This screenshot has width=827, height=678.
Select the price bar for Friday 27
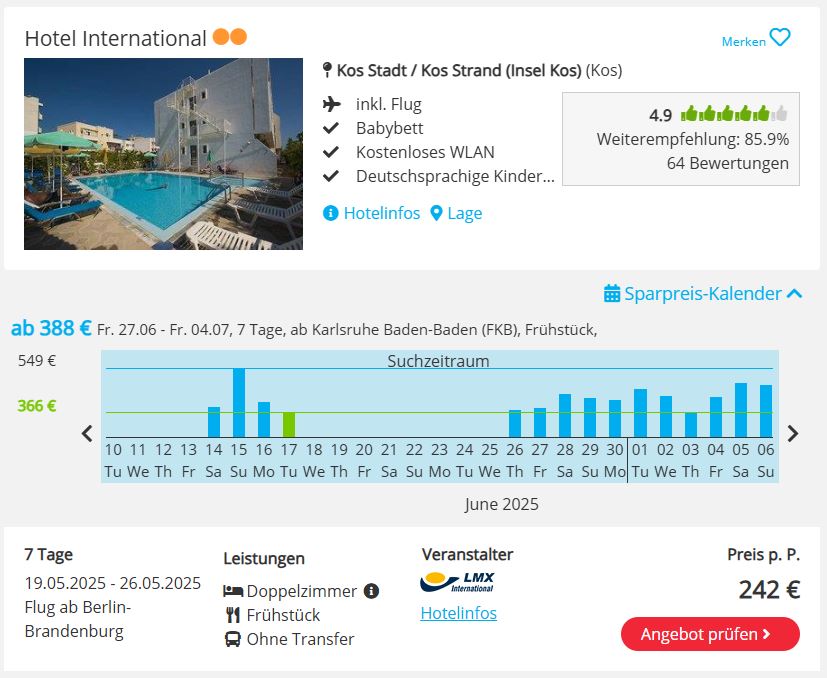click(540, 423)
